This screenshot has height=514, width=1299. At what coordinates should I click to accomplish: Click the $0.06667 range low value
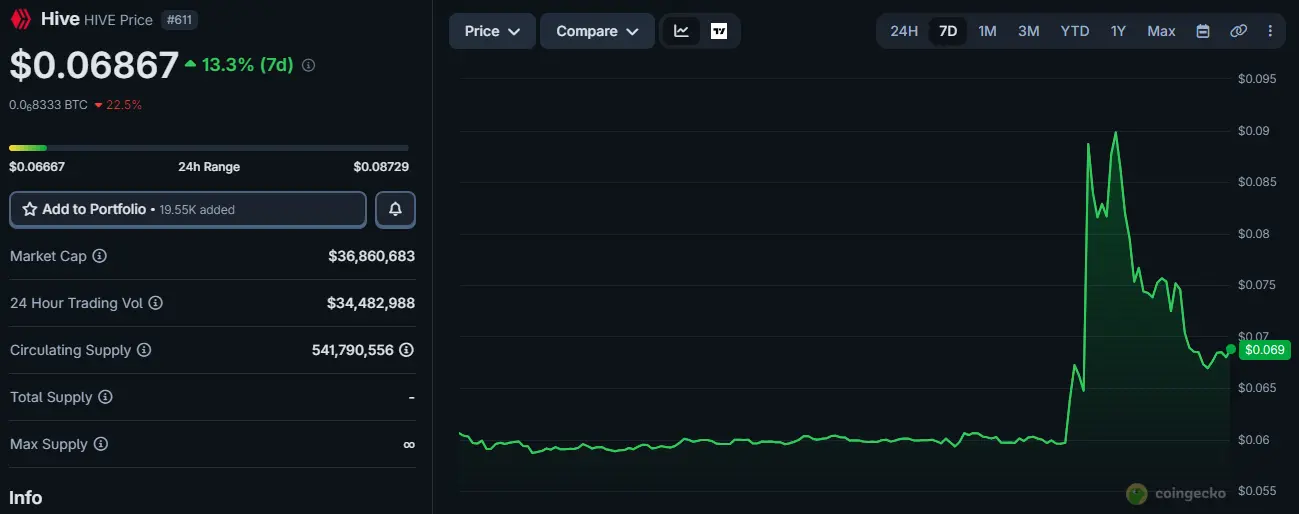click(37, 167)
